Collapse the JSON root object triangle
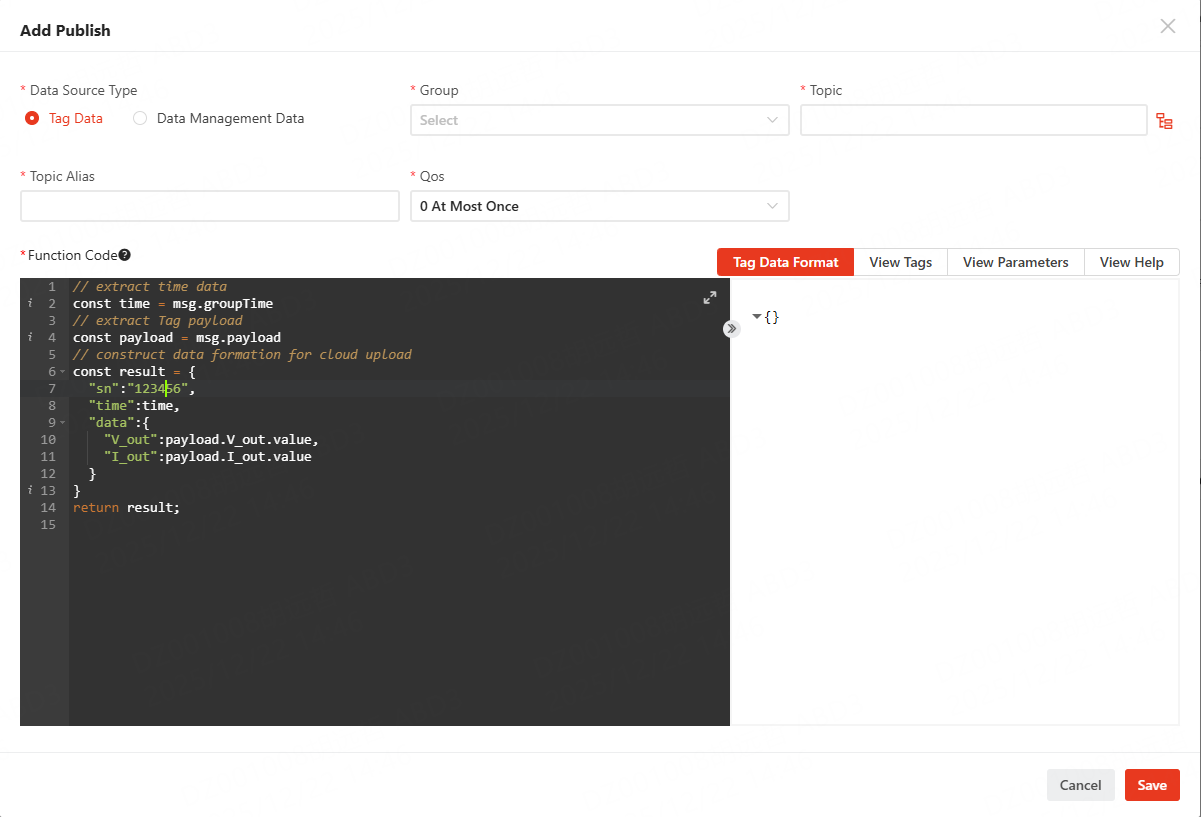Viewport: 1201px width, 817px height. 756,317
